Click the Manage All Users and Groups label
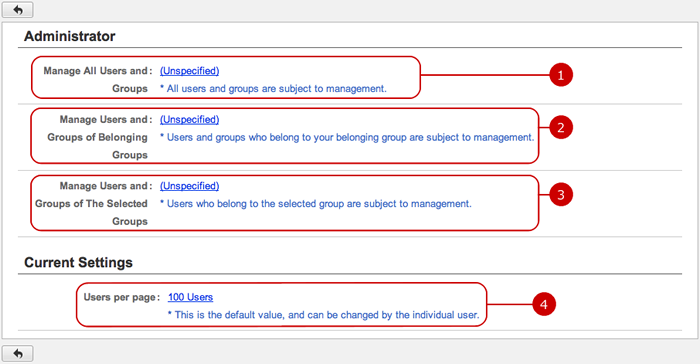 [97, 79]
